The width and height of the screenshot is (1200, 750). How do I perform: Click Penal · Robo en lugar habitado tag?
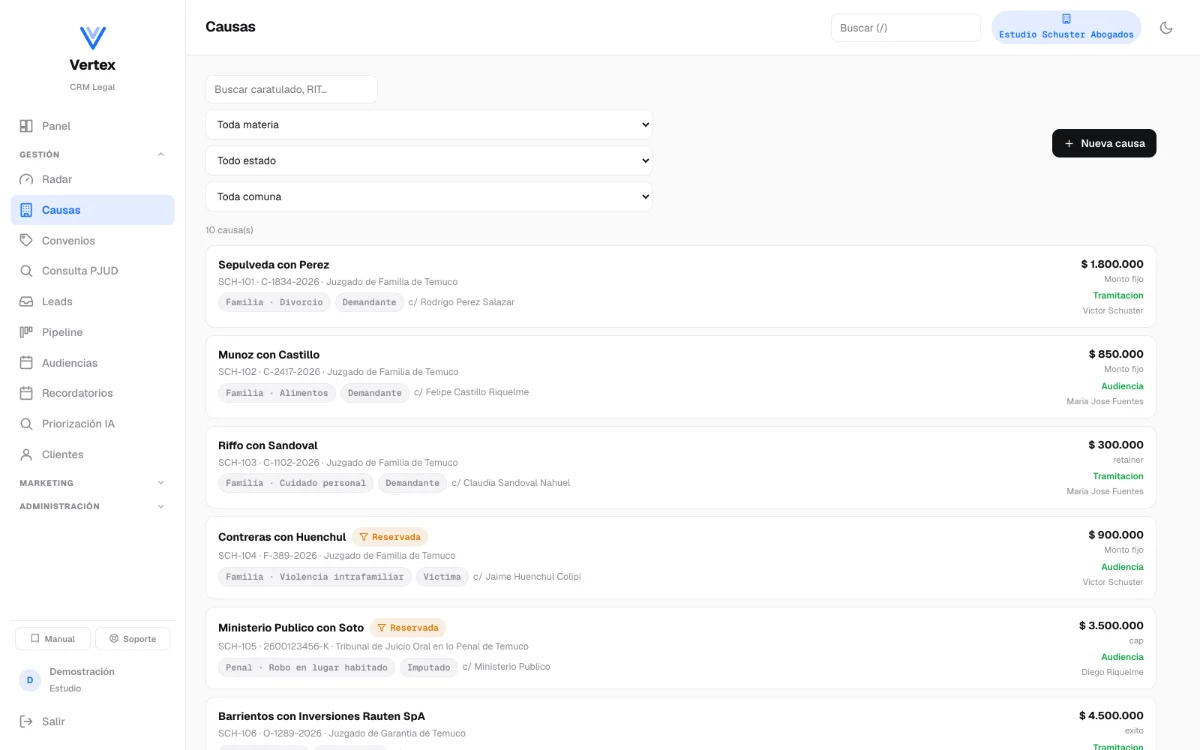click(307, 667)
